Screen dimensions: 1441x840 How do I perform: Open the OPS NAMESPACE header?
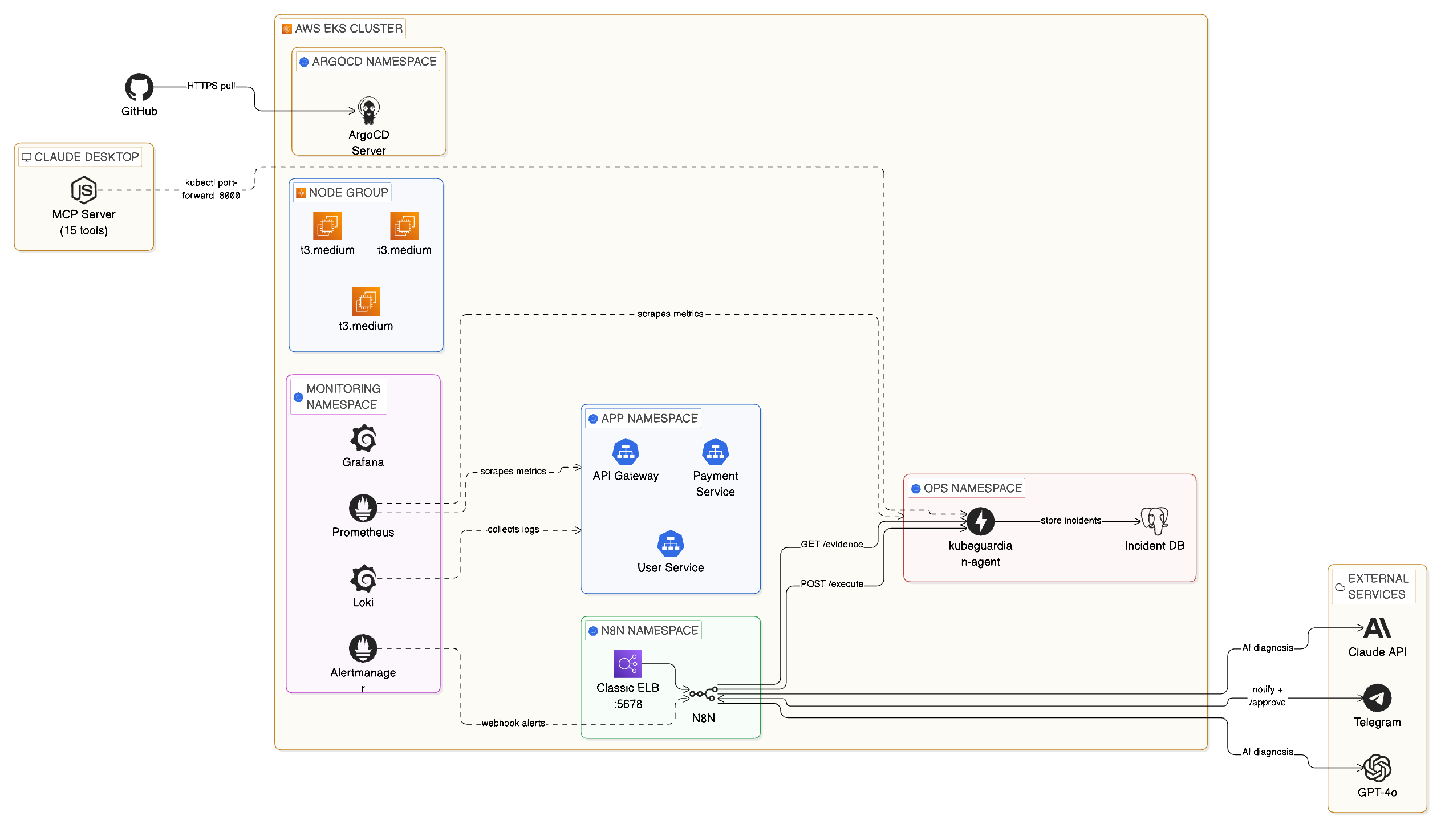click(x=965, y=488)
